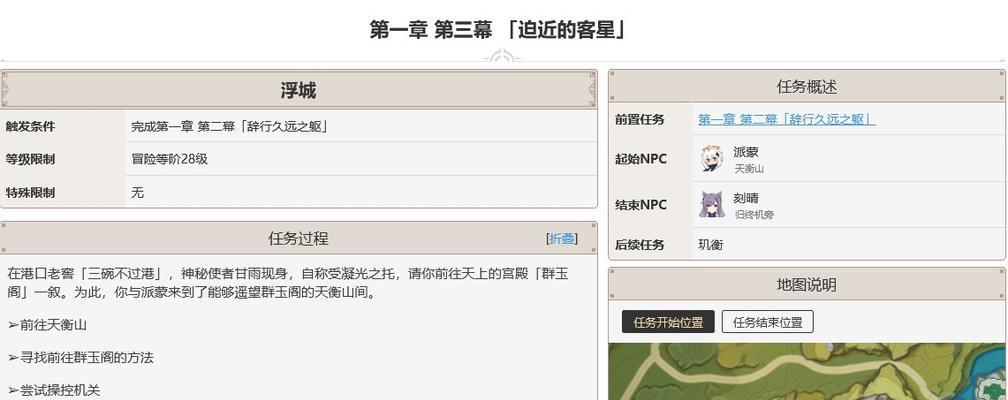Click the quest description paragraph about 甘雨
Viewport: 1008px width, 400px height.
coord(288,283)
